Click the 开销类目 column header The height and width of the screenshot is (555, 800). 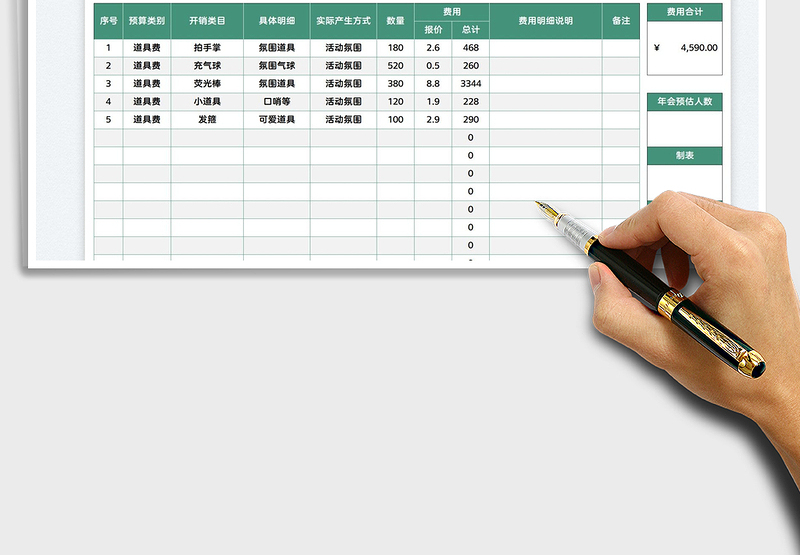coord(207,21)
